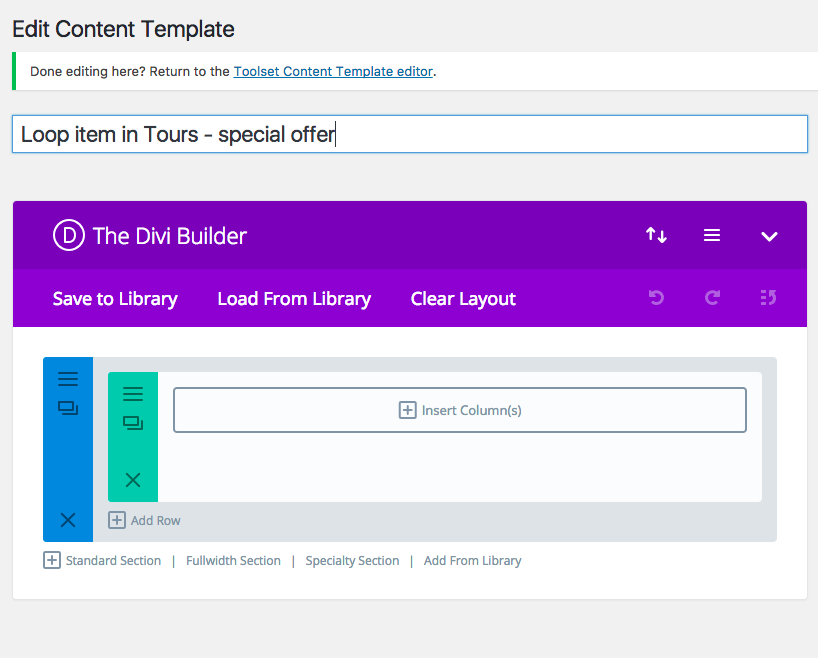Add a Fullwidth Section

pos(233,560)
